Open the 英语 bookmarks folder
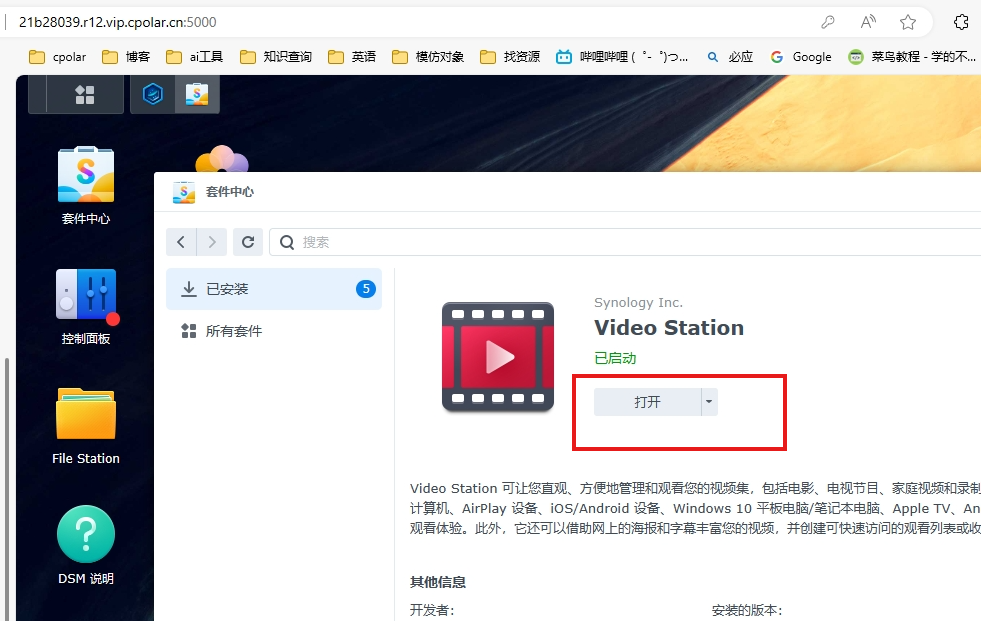 pyautogui.click(x=352, y=57)
